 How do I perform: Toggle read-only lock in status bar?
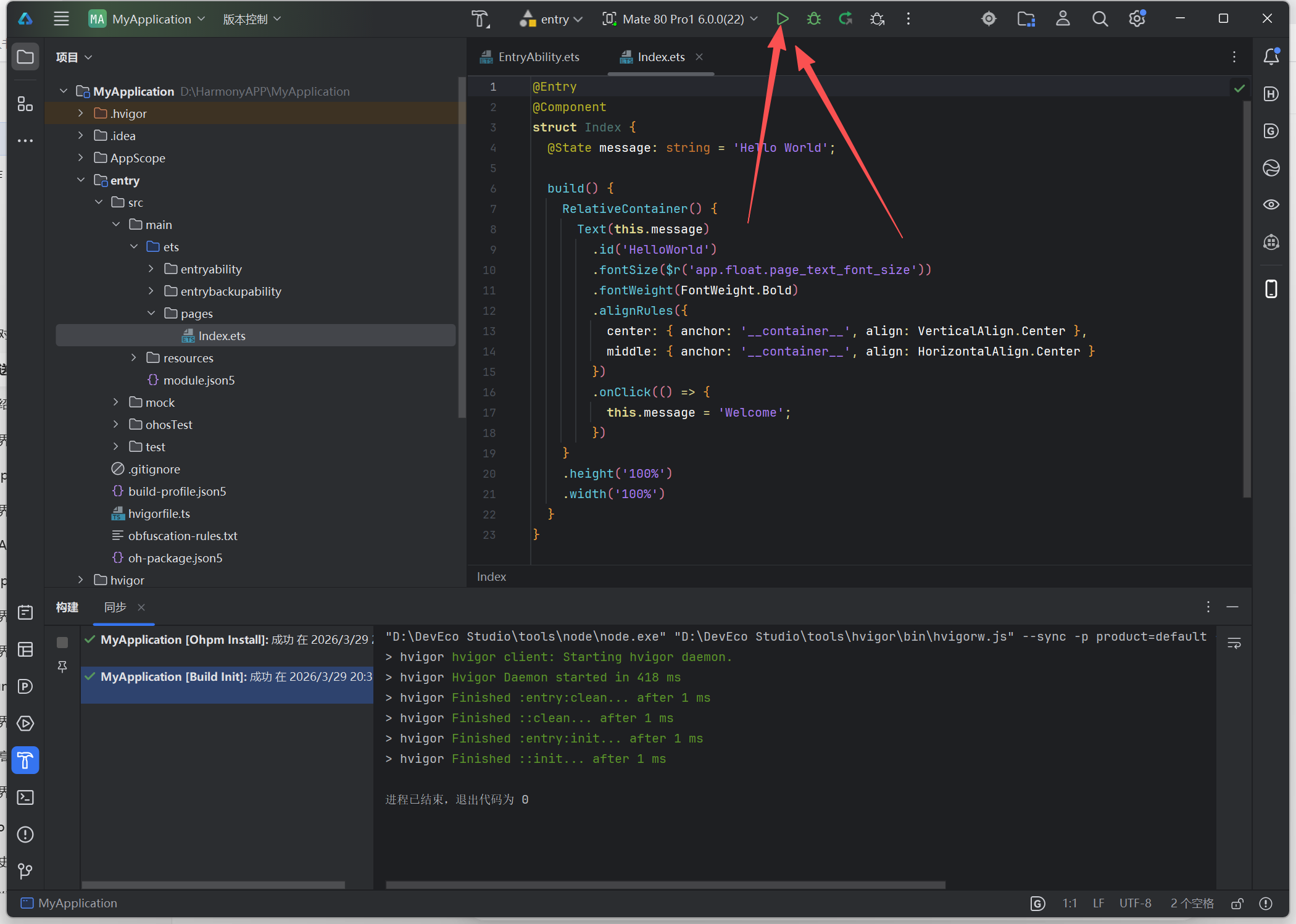[1237, 904]
